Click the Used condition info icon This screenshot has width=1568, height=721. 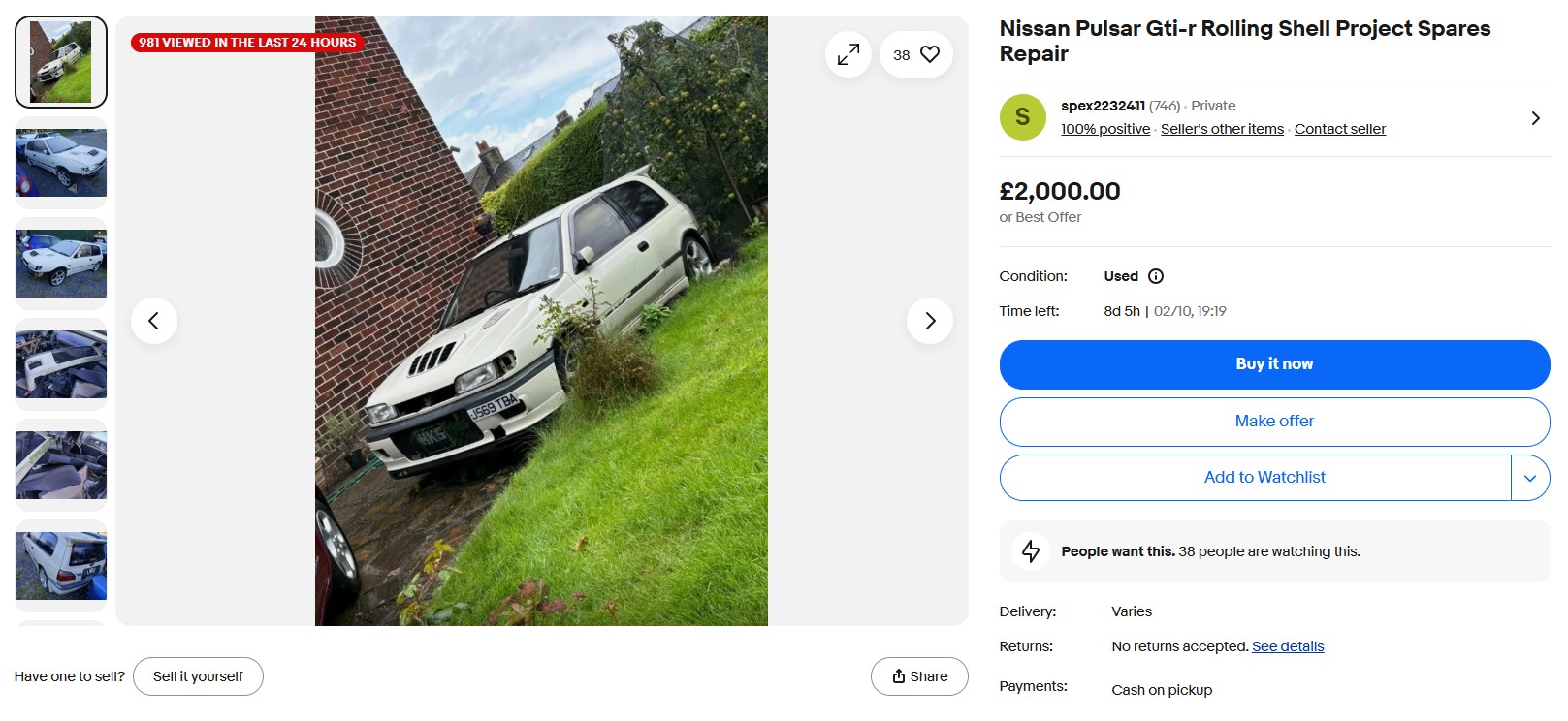tap(1156, 276)
